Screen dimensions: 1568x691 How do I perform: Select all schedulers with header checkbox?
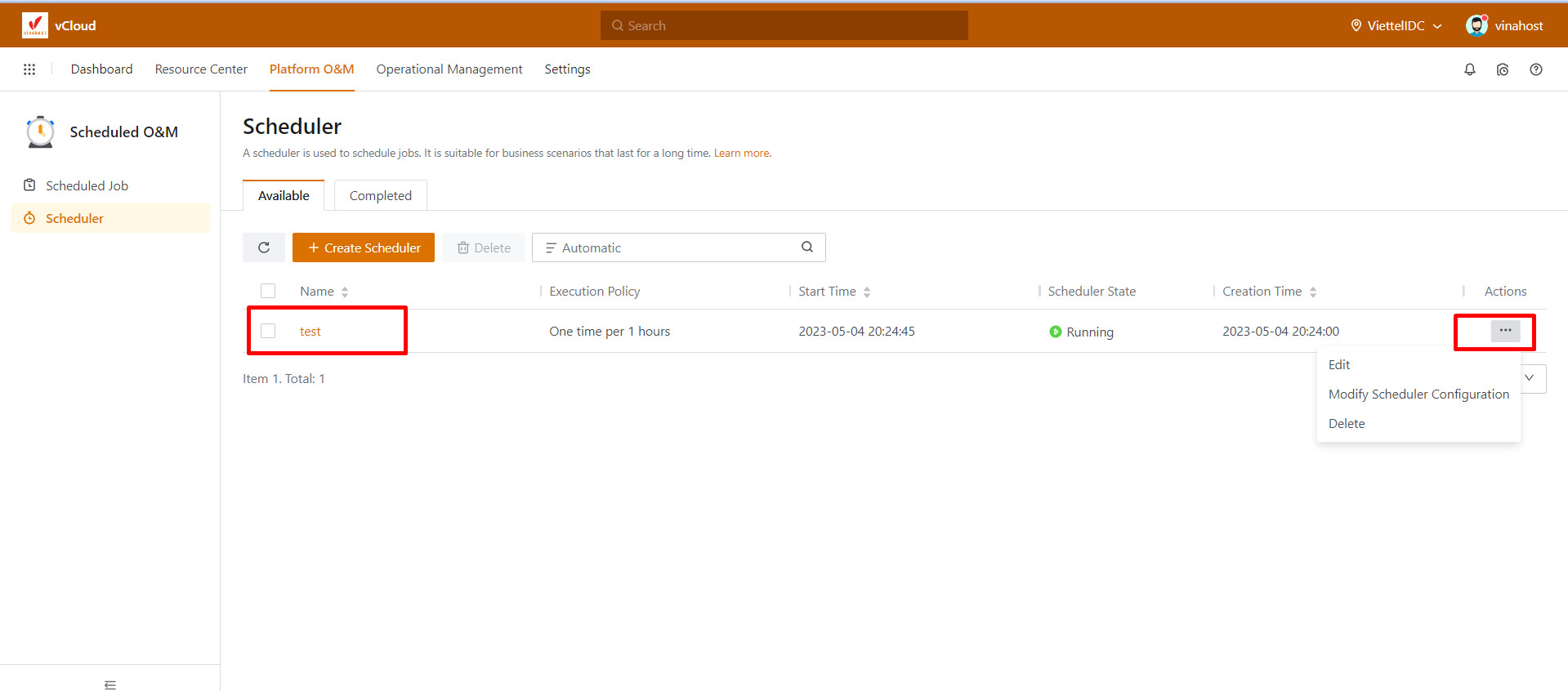click(x=268, y=292)
